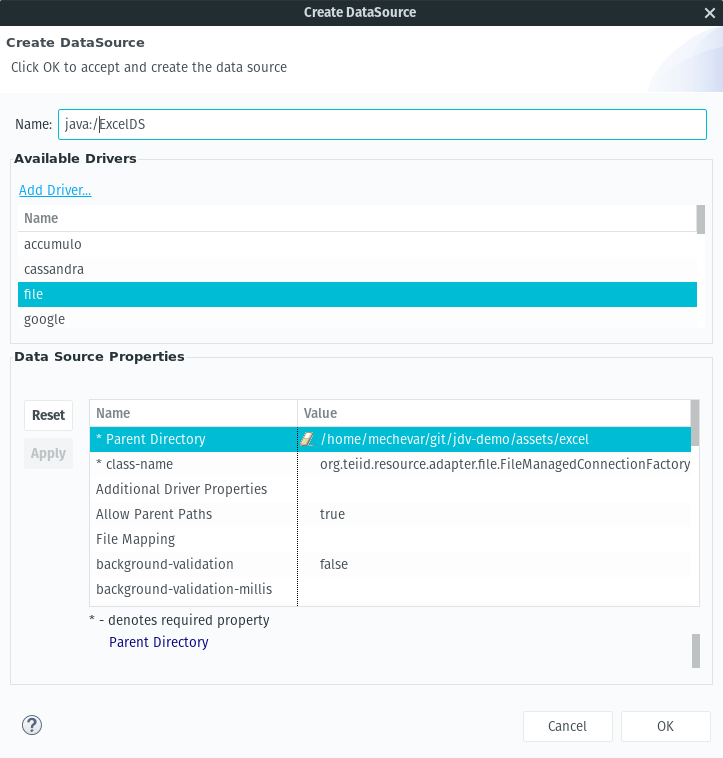Edit the Allow Parent Paths true value
The width and height of the screenshot is (723, 758).
pos(333,514)
